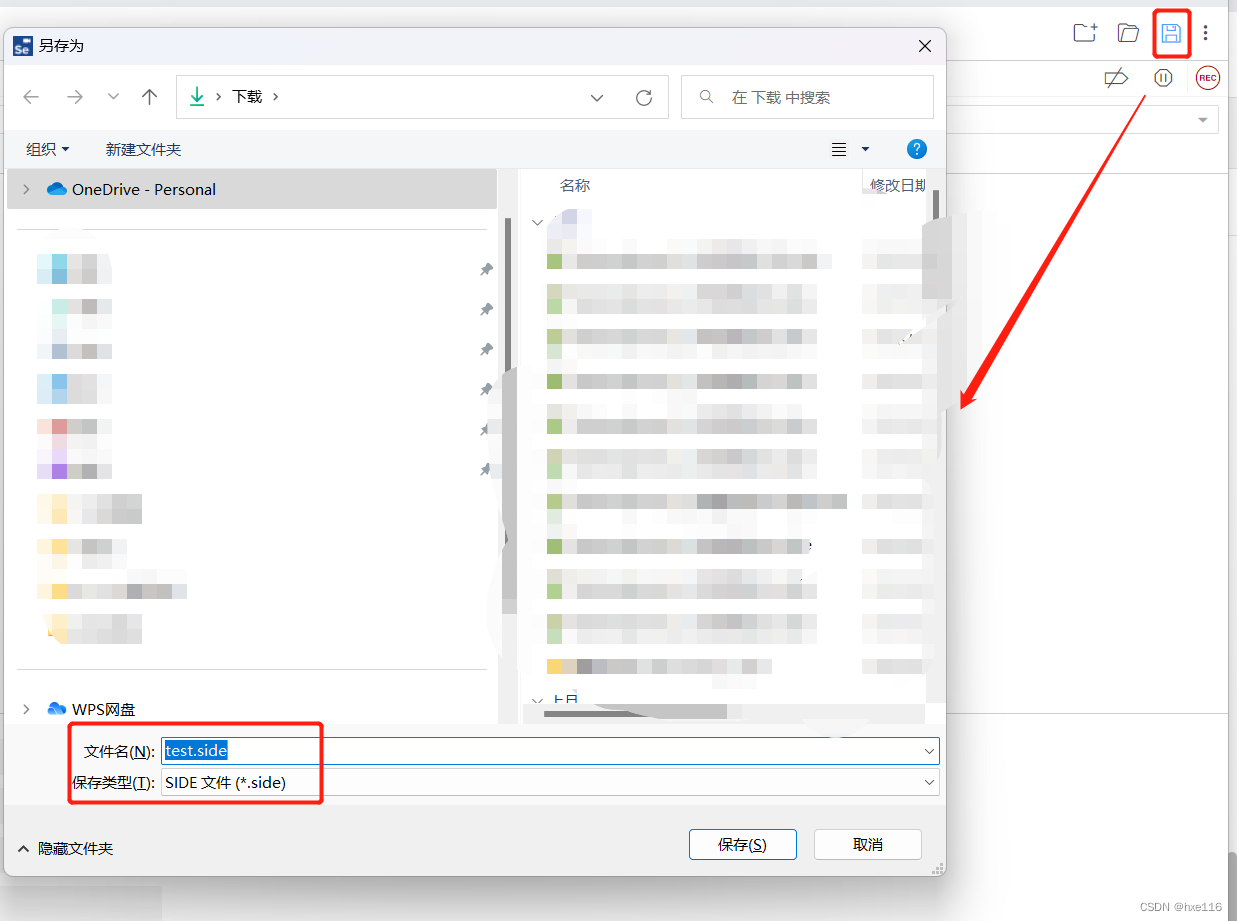
Task: Open recent locations dropdown arrow
Action: (x=113, y=97)
